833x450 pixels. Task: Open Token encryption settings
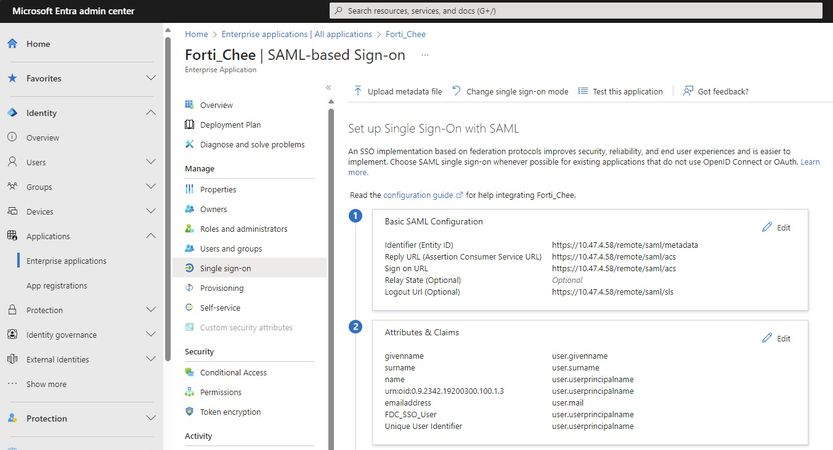coord(230,411)
